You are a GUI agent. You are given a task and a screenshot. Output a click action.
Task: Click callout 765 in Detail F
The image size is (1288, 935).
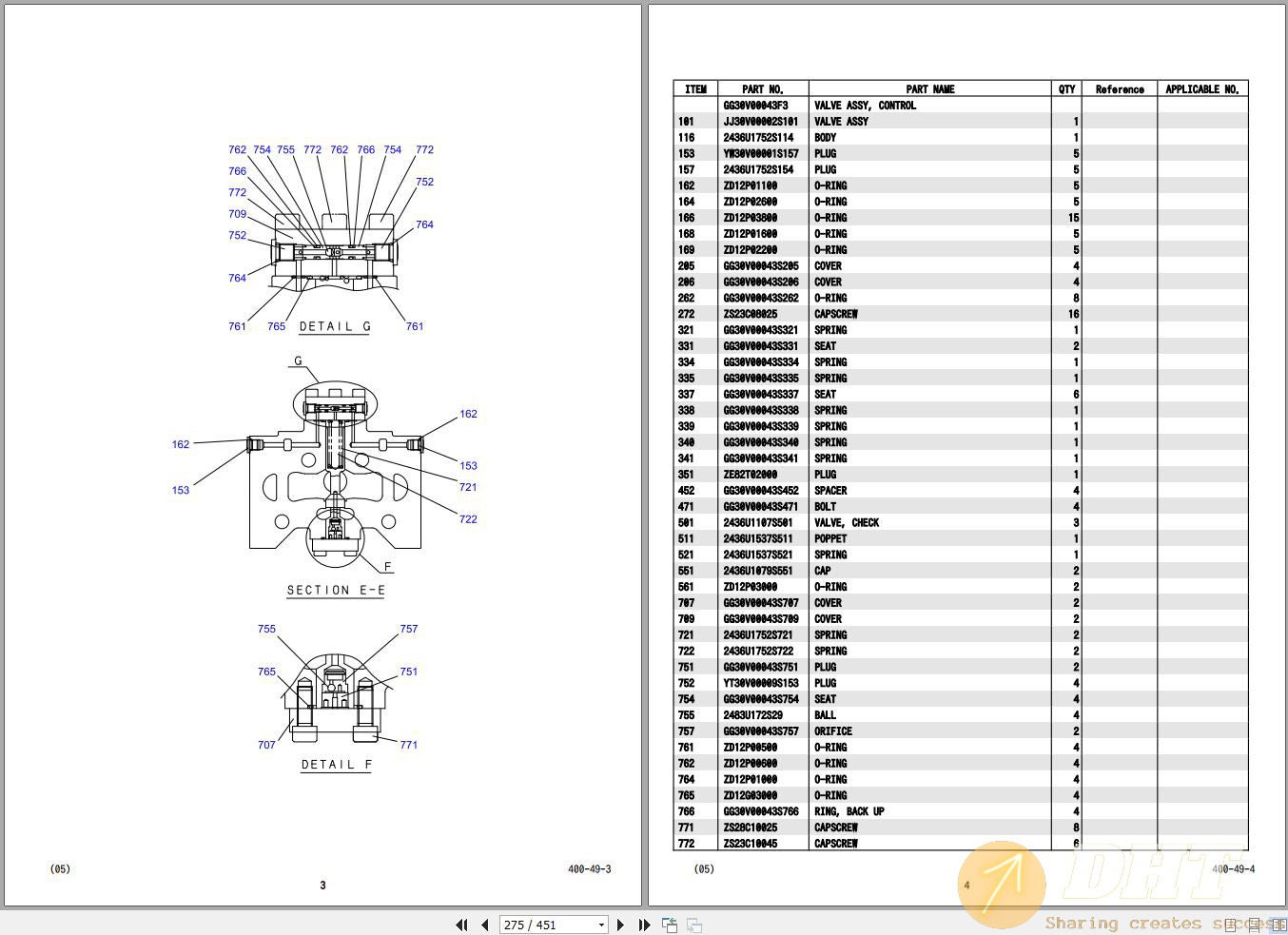[x=266, y=672]
